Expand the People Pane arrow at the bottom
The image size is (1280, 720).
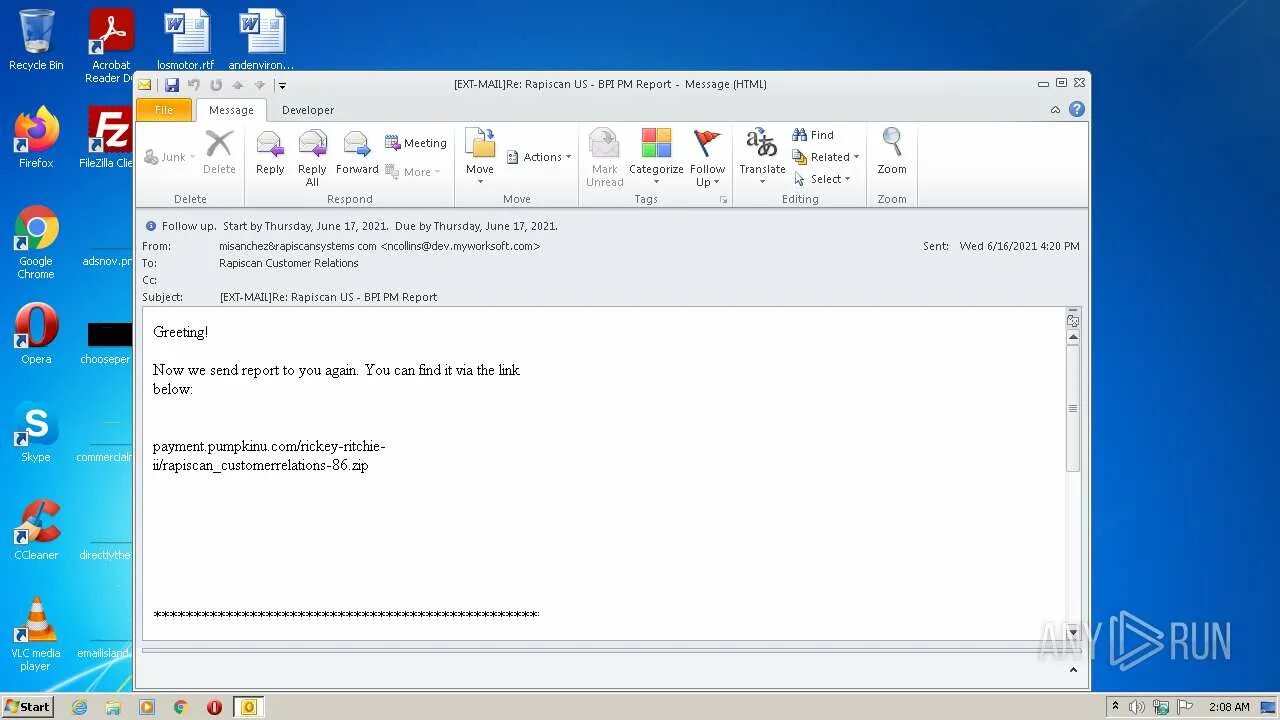coord(1073,670)
